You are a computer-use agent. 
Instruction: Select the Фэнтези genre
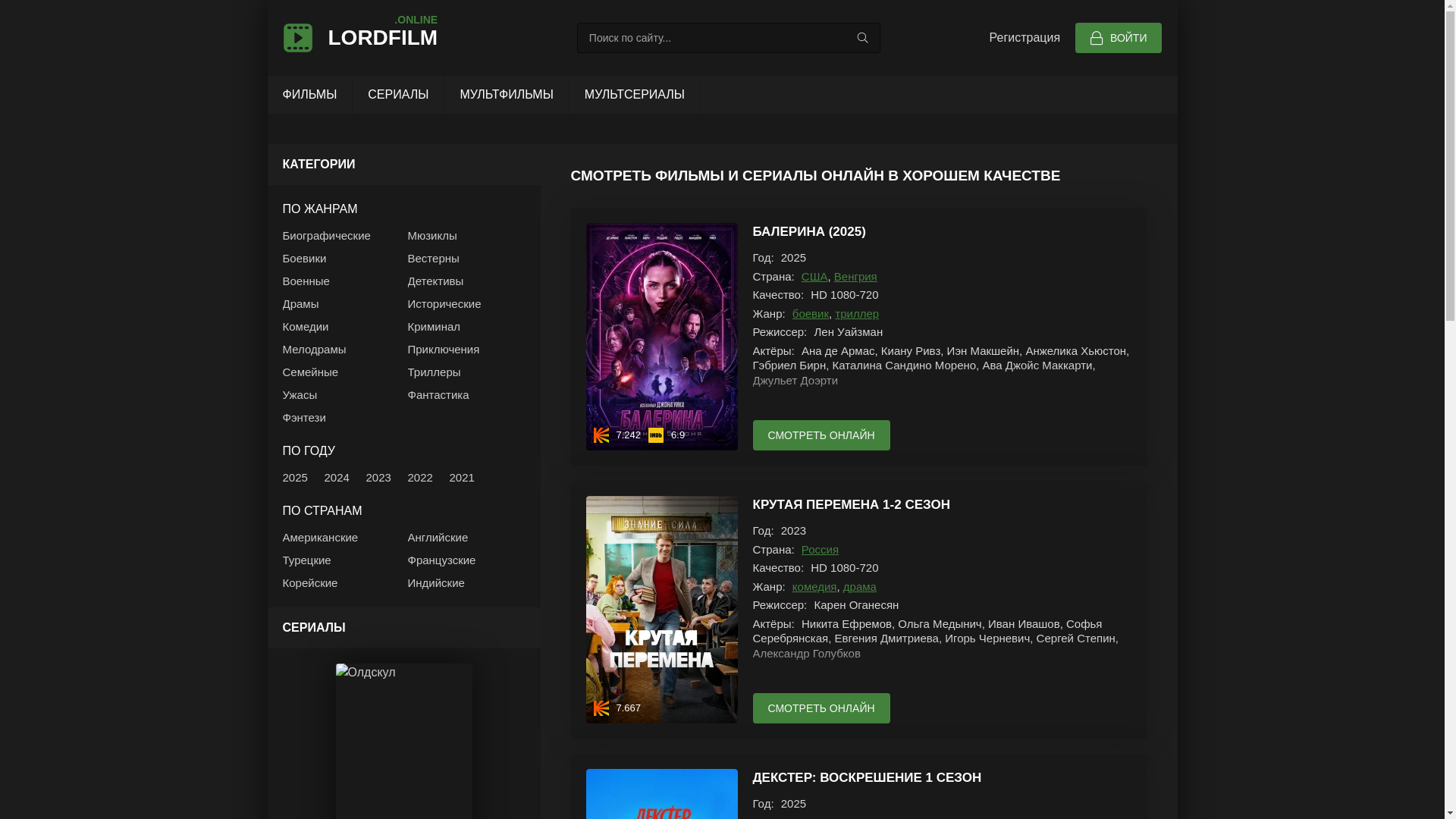[304, 418]
